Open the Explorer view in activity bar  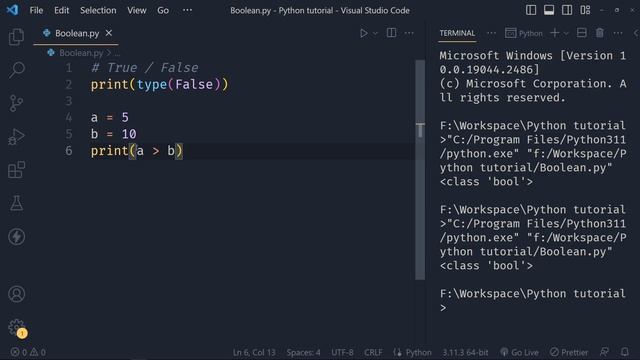coord(16,37)
